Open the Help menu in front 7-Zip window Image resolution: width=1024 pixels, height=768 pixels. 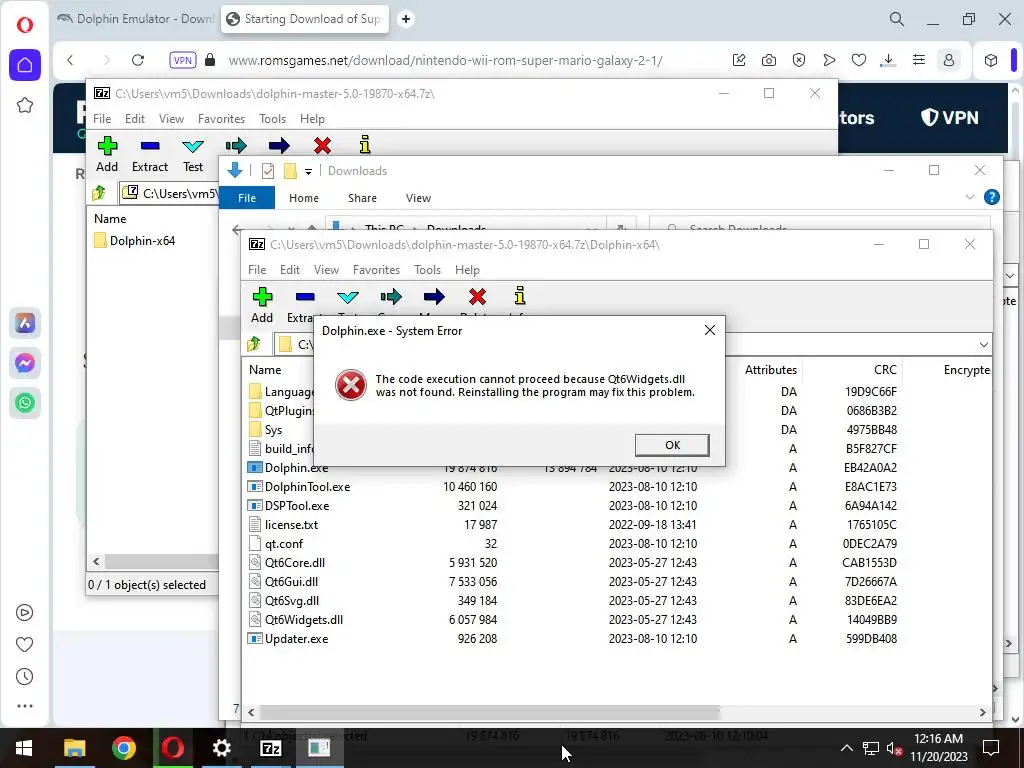467,270
